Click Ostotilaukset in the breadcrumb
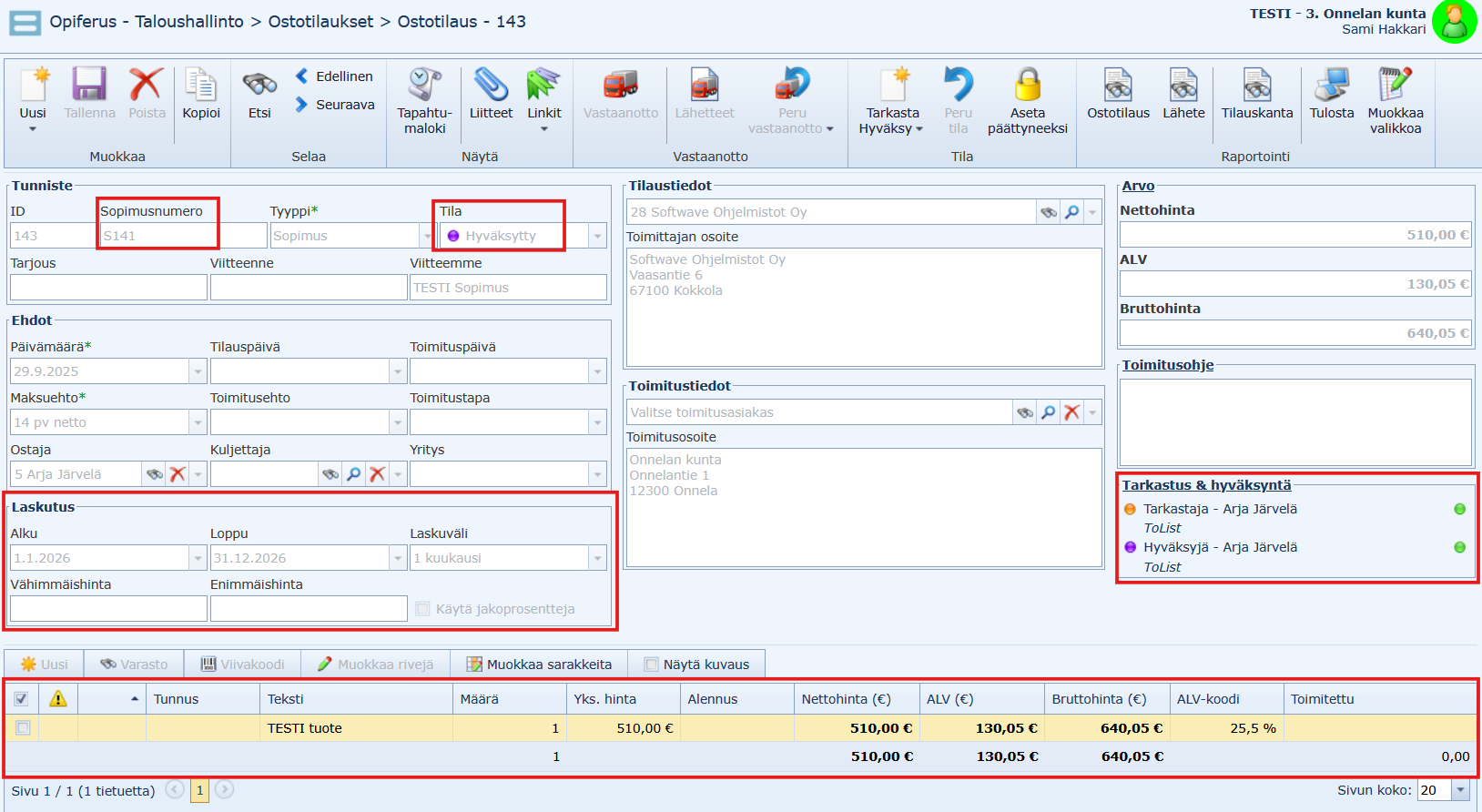 pos(320,22)
